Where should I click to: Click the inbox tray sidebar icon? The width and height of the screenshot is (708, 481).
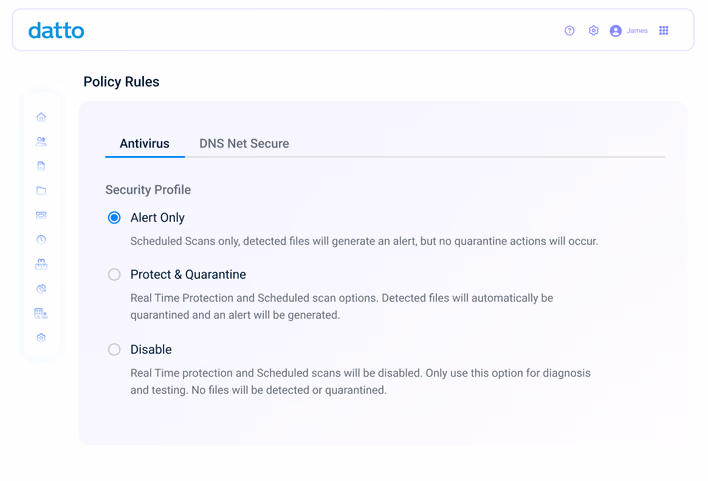coord(41,215)
